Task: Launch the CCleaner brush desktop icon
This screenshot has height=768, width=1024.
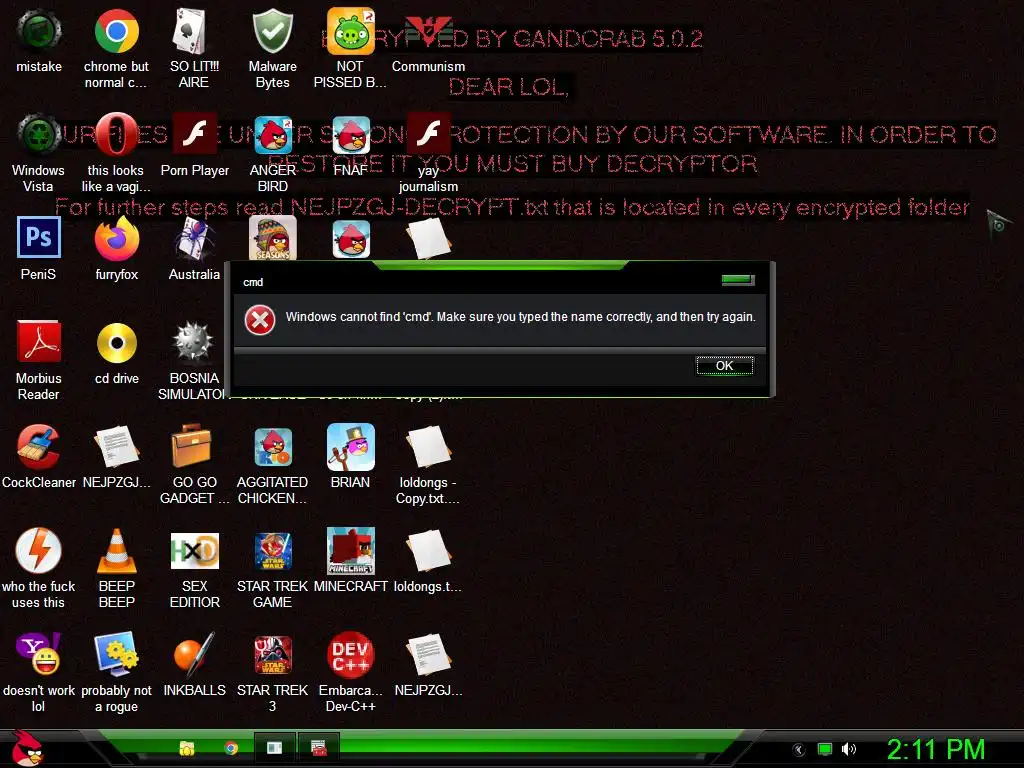Action: pos(39,456)
